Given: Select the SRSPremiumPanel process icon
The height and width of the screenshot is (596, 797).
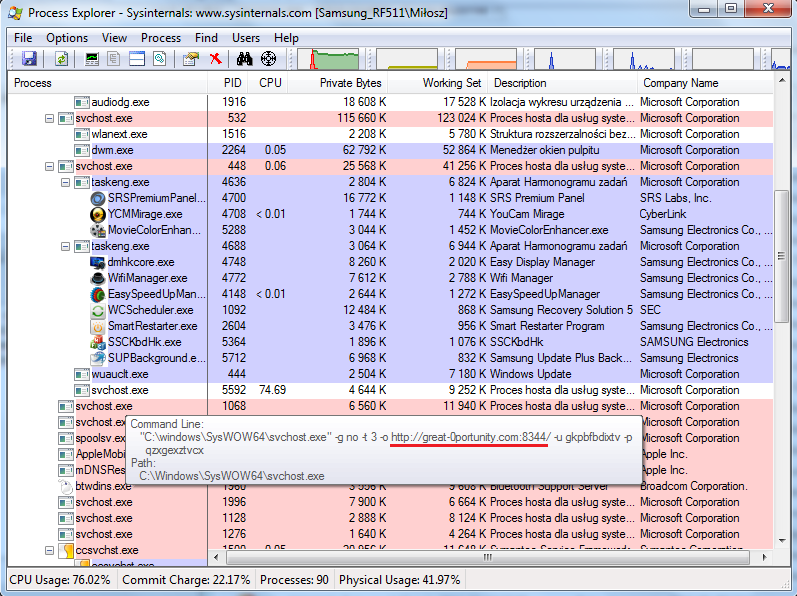Looking at the screenshot, I should tap(98, 198).
